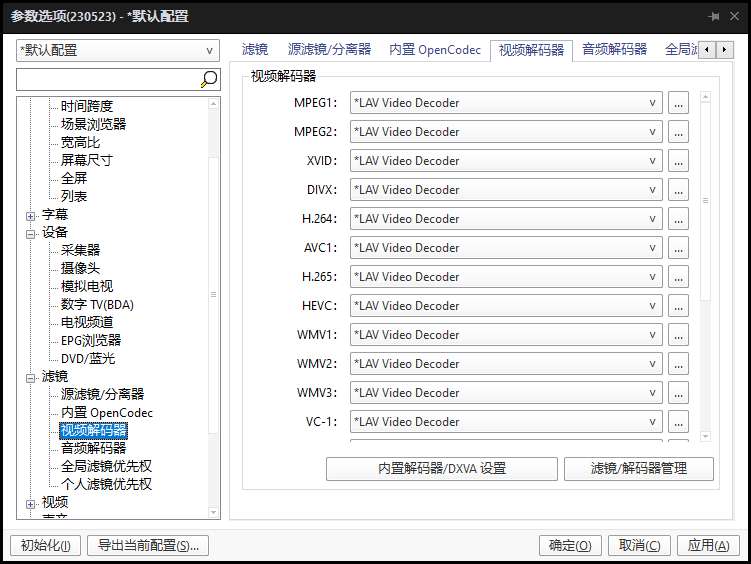Open the 默认配置 profile dropdown

click(118, 51)
